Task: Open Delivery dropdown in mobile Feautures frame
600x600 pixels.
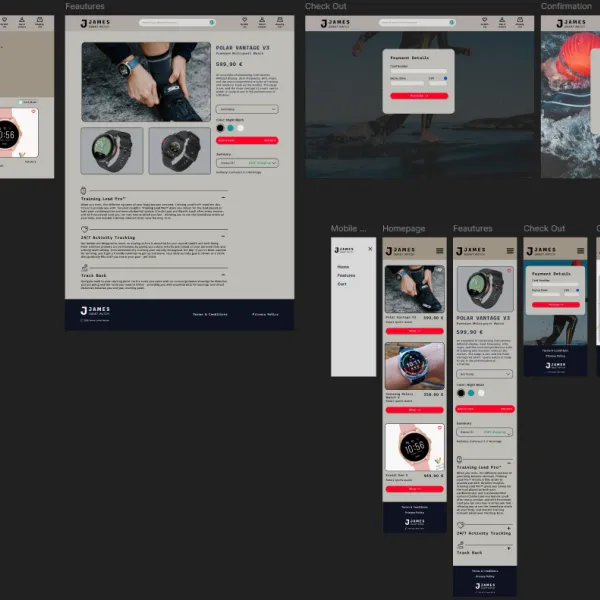Action: [485, 432]
